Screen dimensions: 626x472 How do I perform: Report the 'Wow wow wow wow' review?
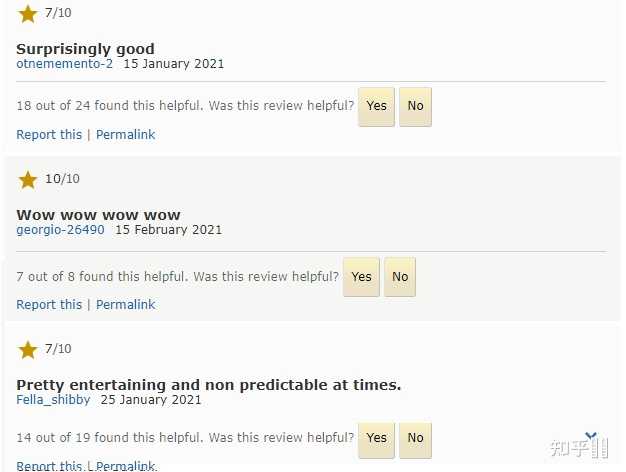pos(49,305)
